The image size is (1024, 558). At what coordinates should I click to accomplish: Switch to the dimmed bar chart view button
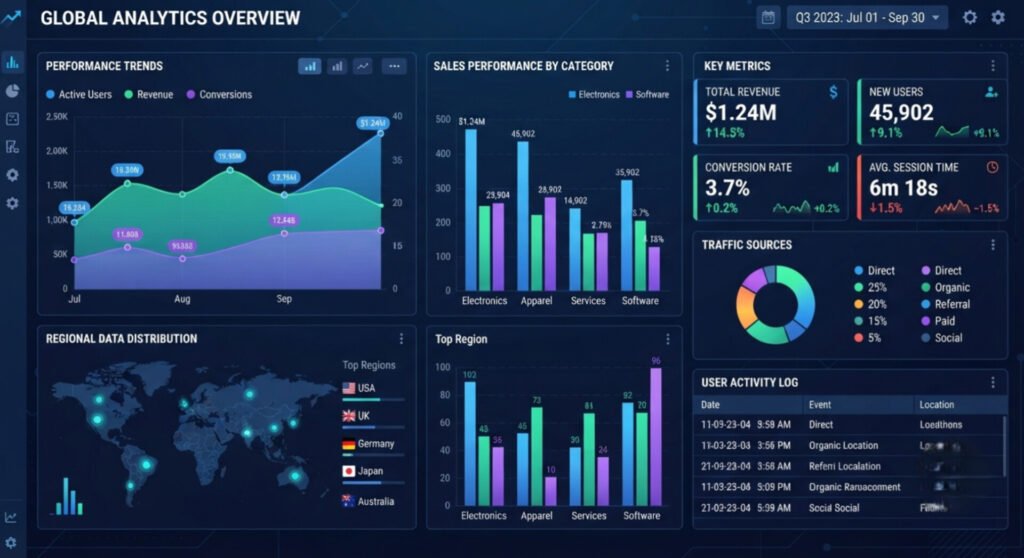(336, 66)
